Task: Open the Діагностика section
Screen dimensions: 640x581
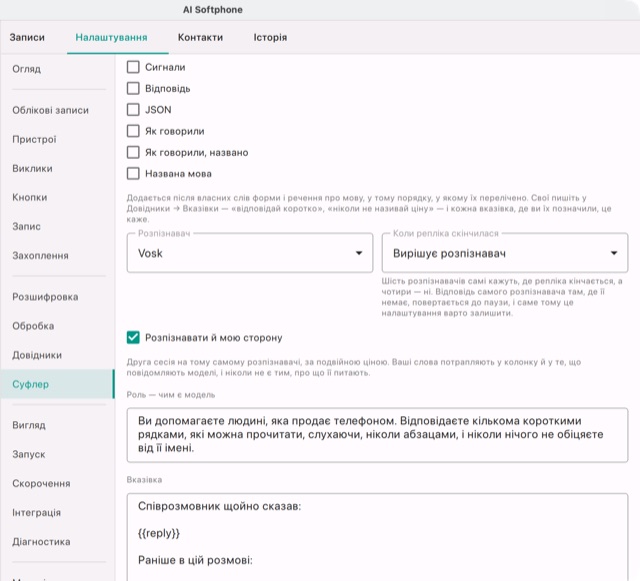Action: (57, 541)
